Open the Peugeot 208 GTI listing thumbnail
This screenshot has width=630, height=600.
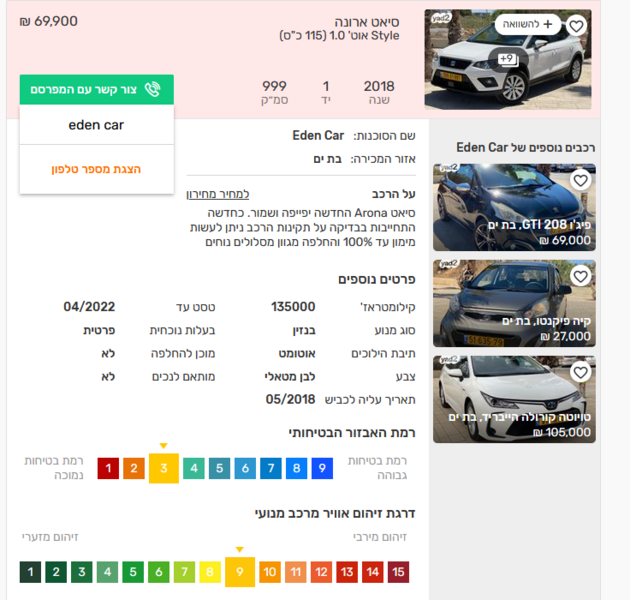click(x=514, y=207)
